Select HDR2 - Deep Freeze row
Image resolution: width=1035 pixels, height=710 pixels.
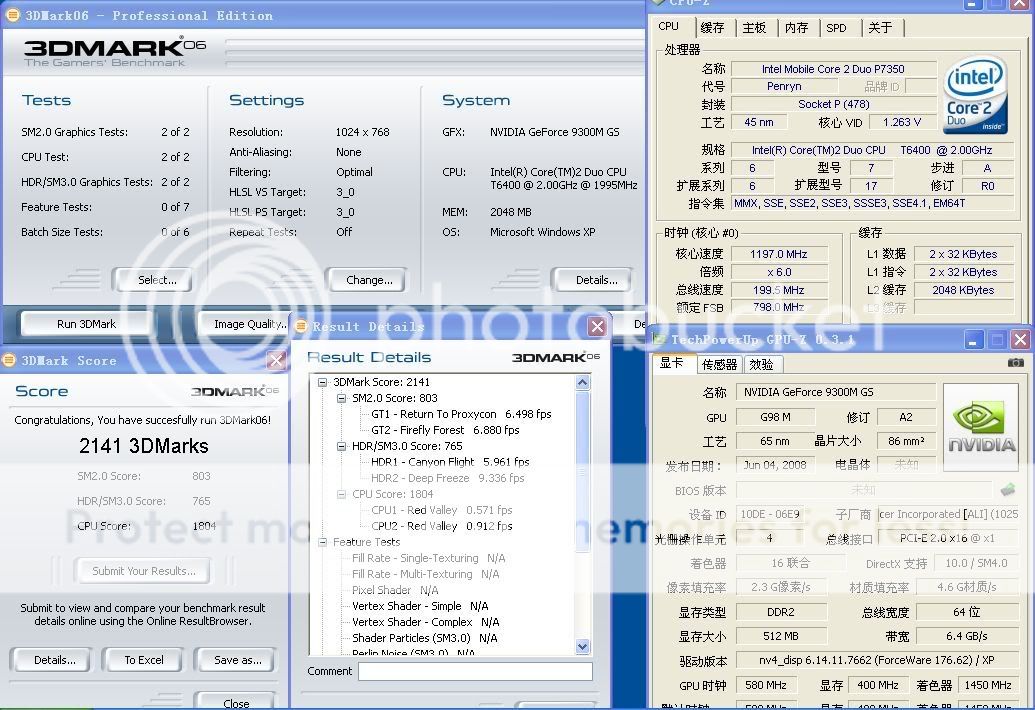tap(448, 478)
